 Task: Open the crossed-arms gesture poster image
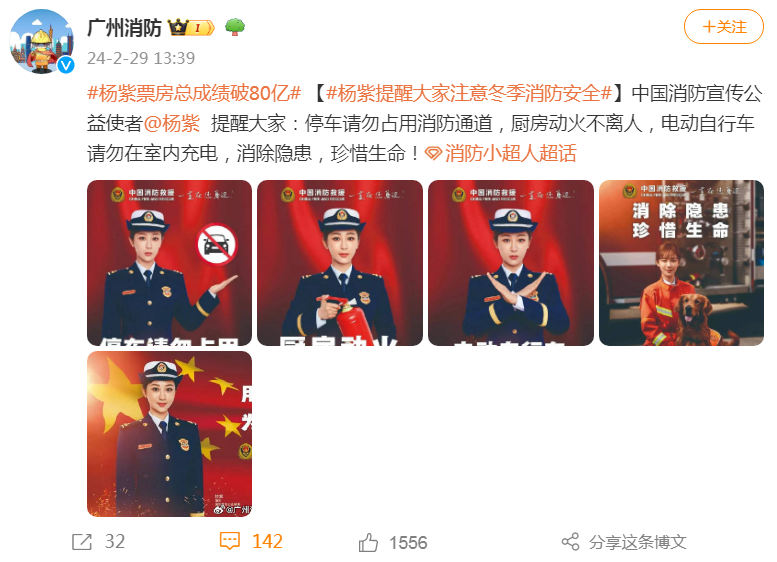(511, 263)
